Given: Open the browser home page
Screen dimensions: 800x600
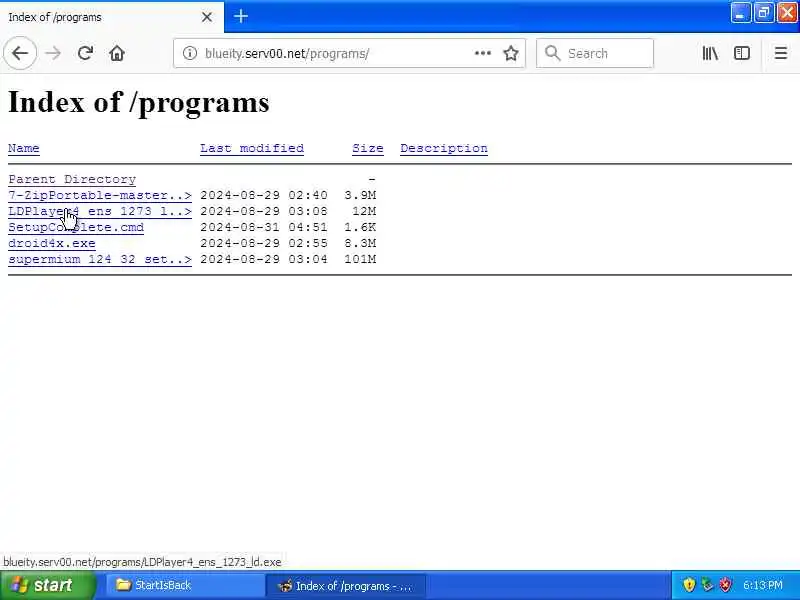Looking at the screenshot, I should 117,53.
